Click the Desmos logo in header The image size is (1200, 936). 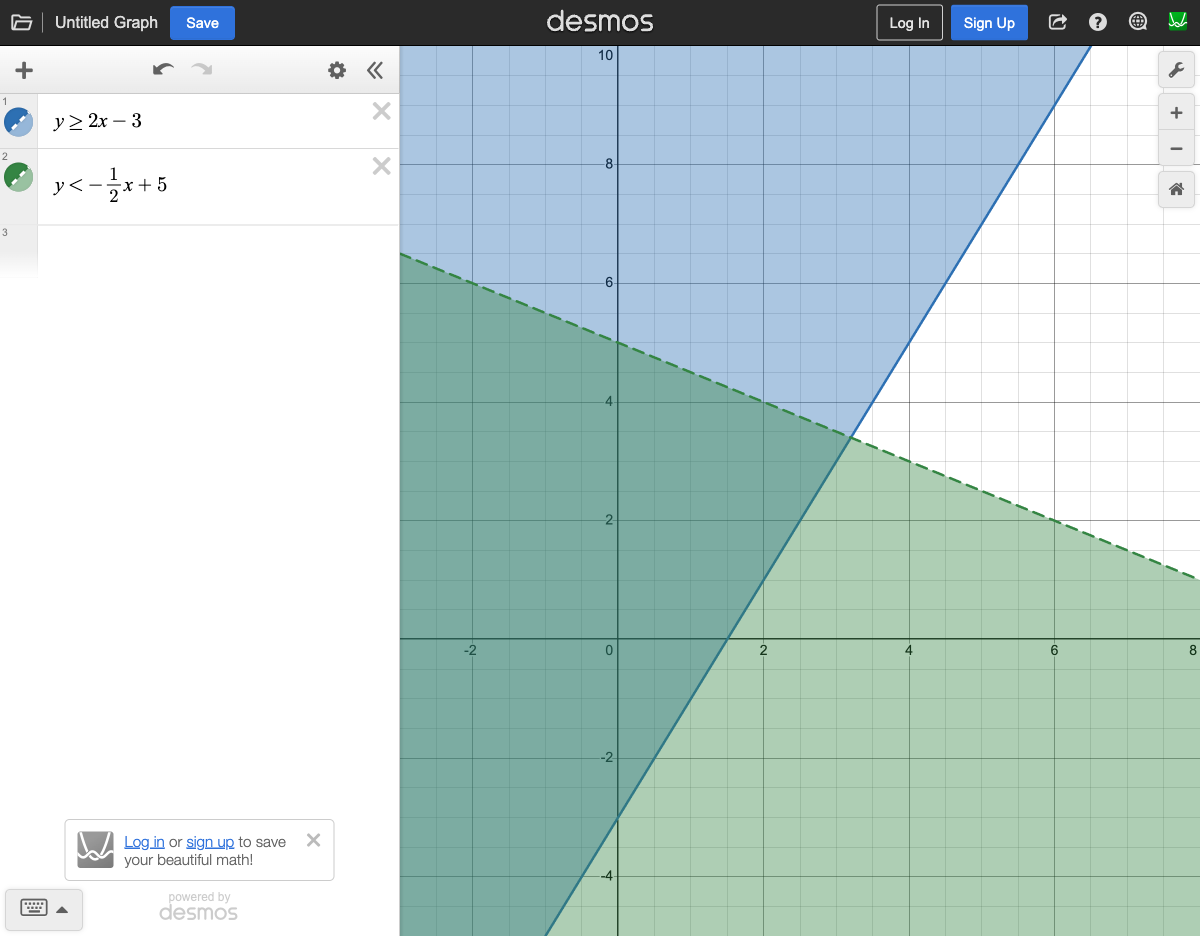coord(600,22)
